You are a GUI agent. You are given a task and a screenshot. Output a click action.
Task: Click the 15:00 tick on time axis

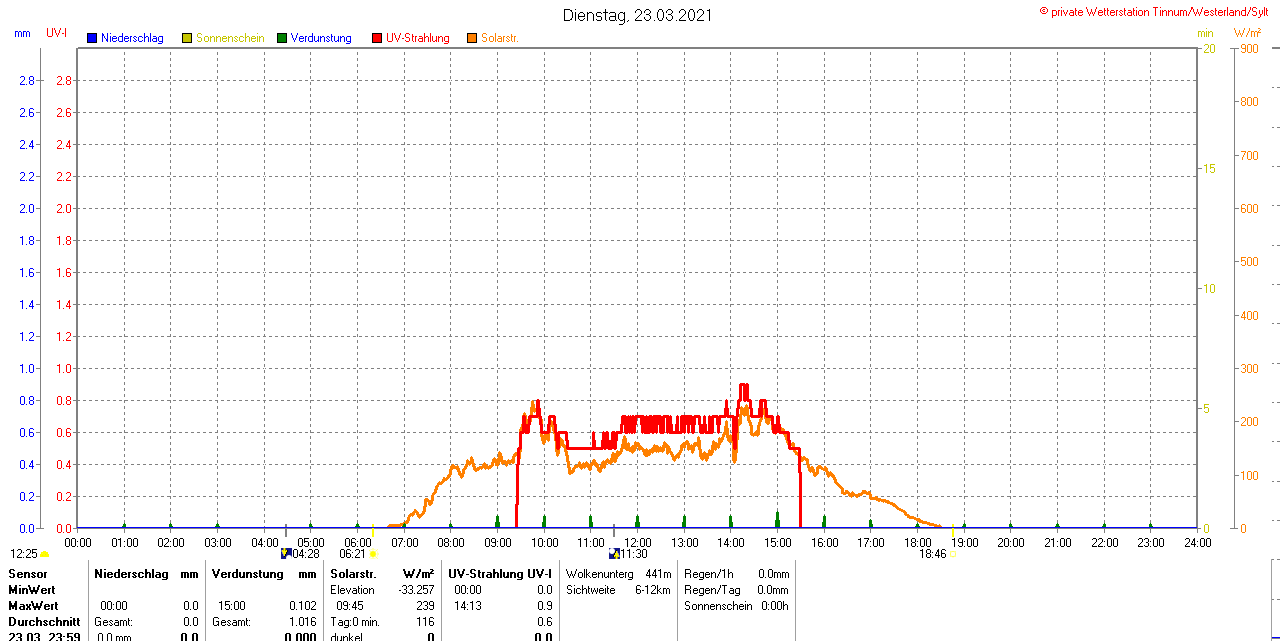pos(777,542)
